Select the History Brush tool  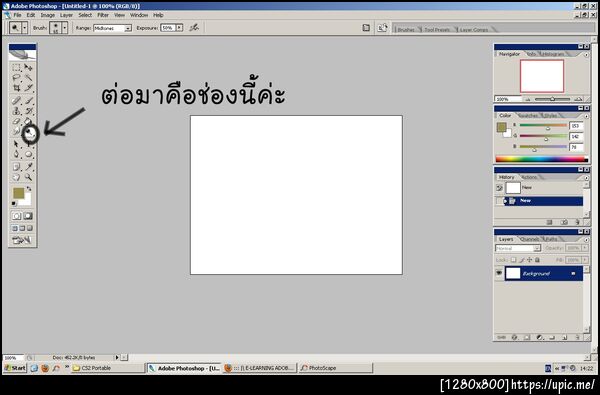pos(28,111)
